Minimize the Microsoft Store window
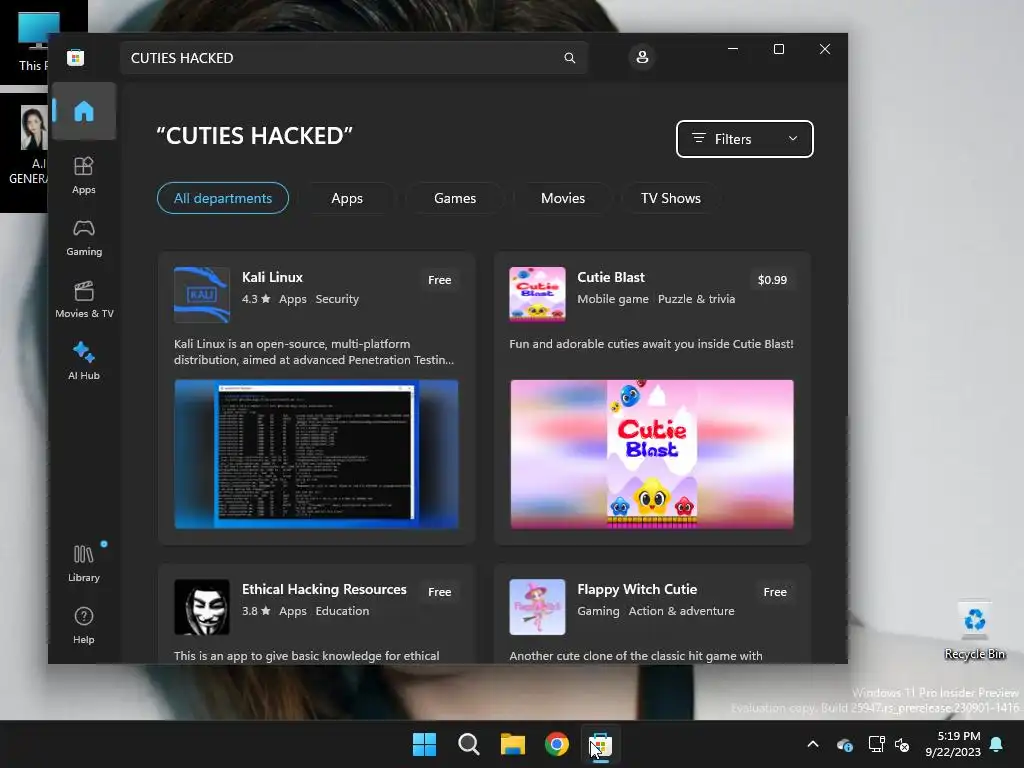 733,49
